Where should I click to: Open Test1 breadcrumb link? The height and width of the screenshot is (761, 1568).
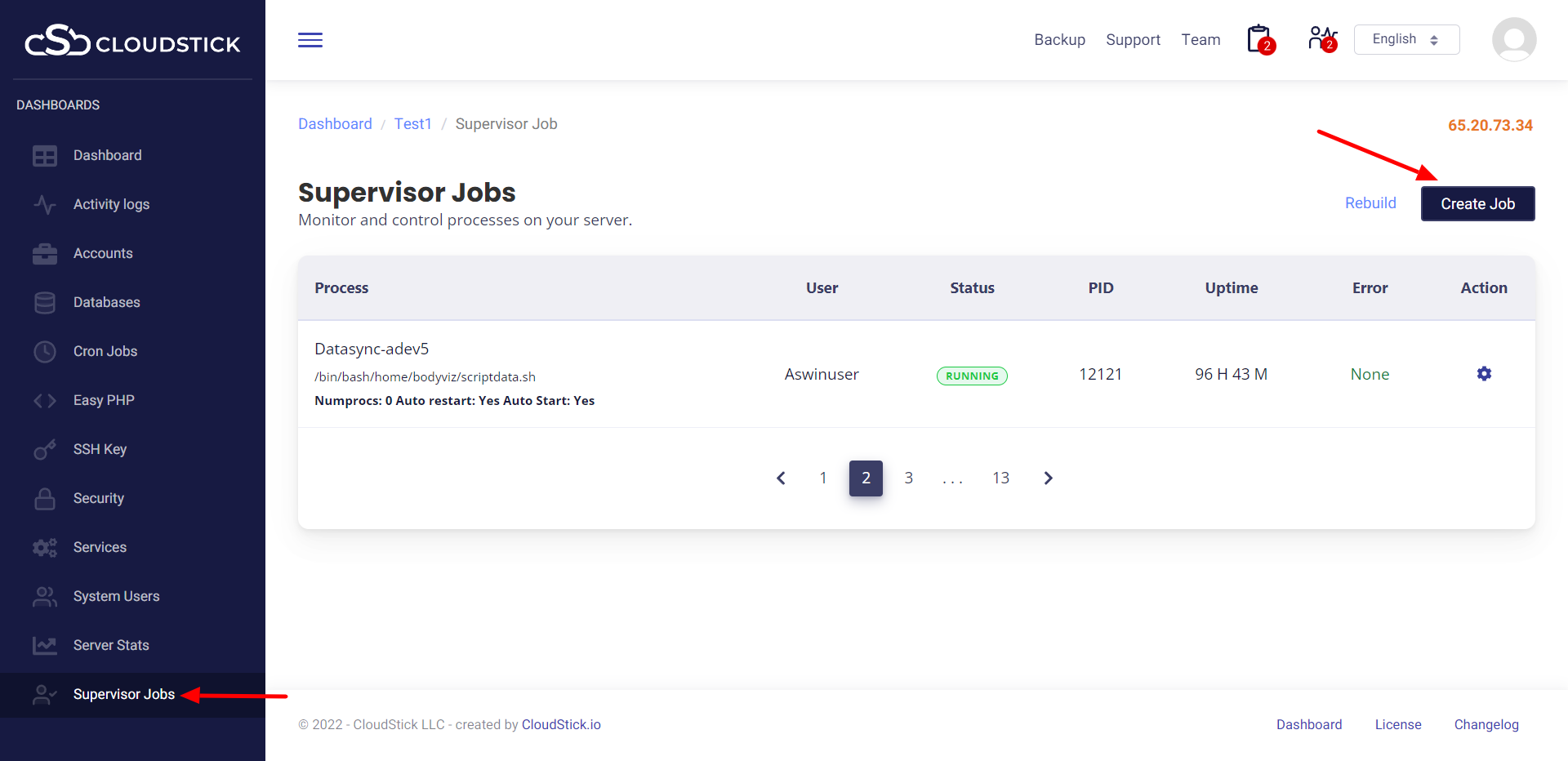point(412,124)
